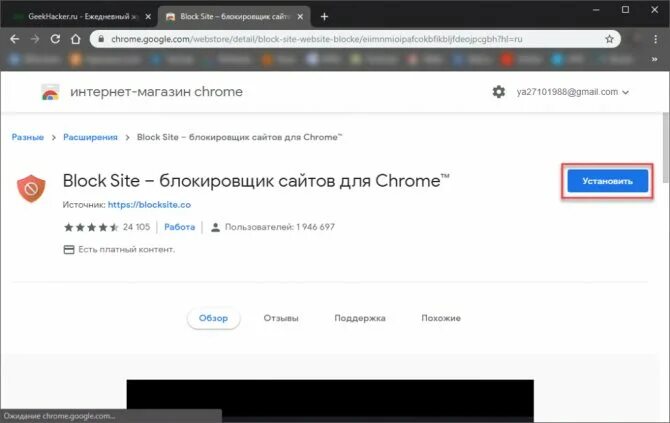Click the Chrome Web Store logo

coord(50,92)
